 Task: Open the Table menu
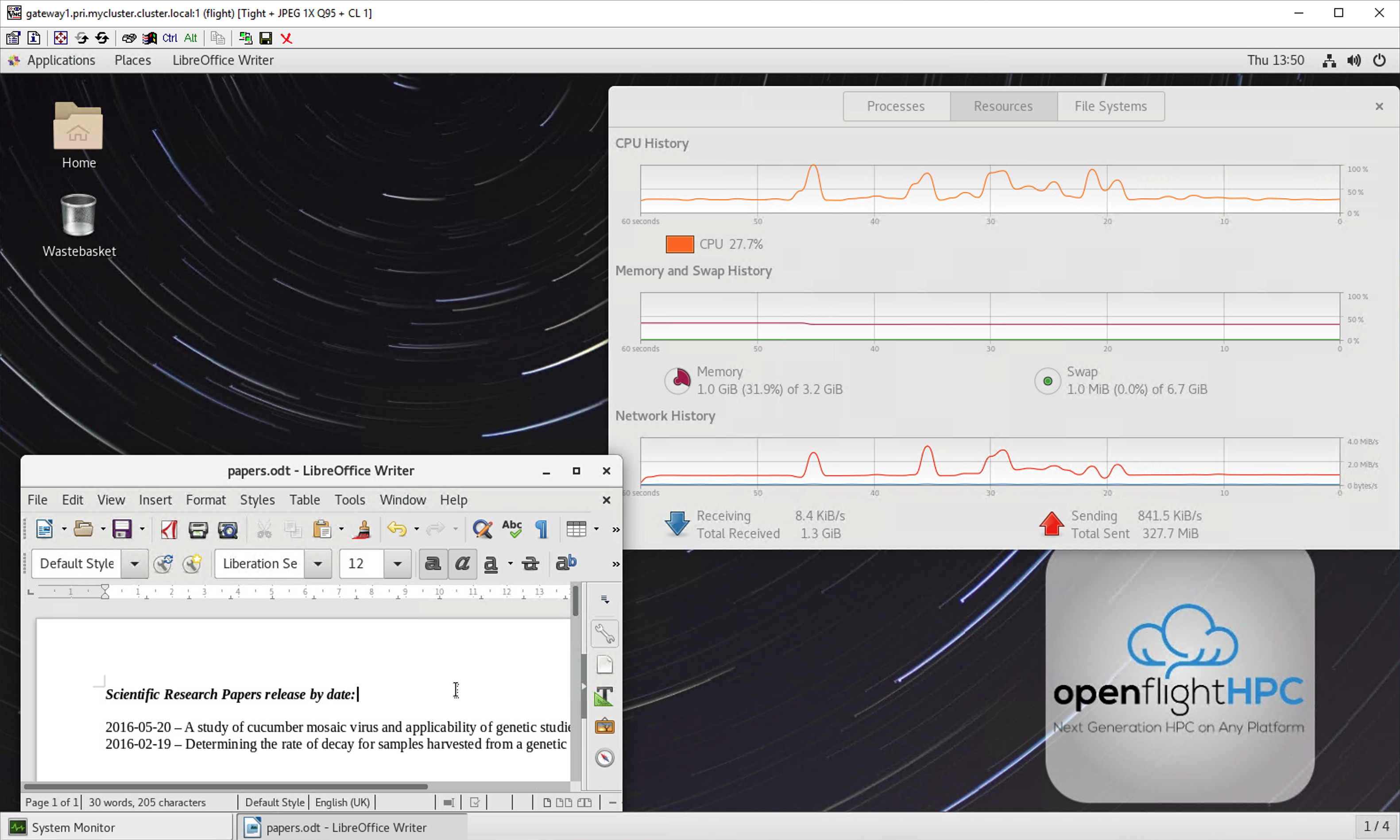pyautogui.click(x=304, y=500)
